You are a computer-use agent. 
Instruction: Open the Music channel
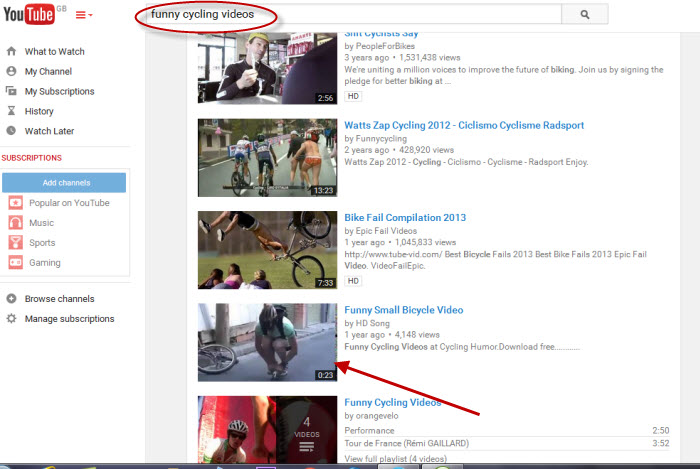click(x=42, y=223)
